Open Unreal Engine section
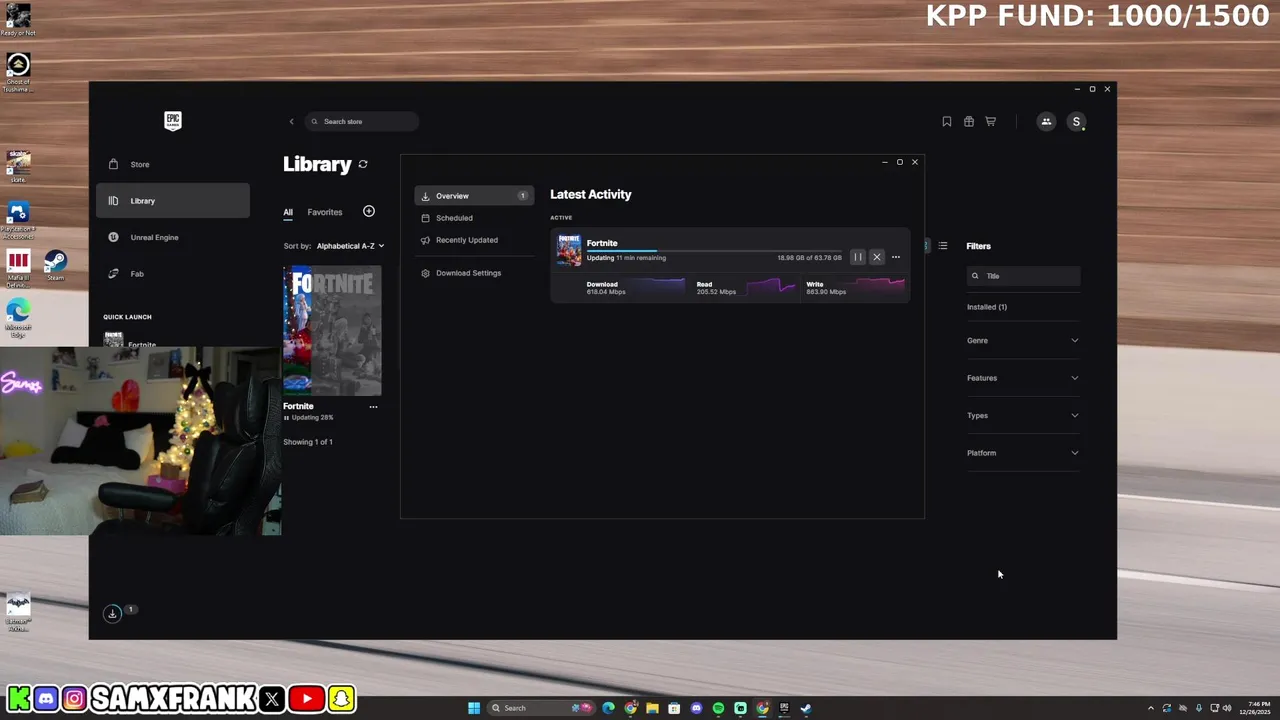The width and height of the screenshot is (1280, 720). 173,237
